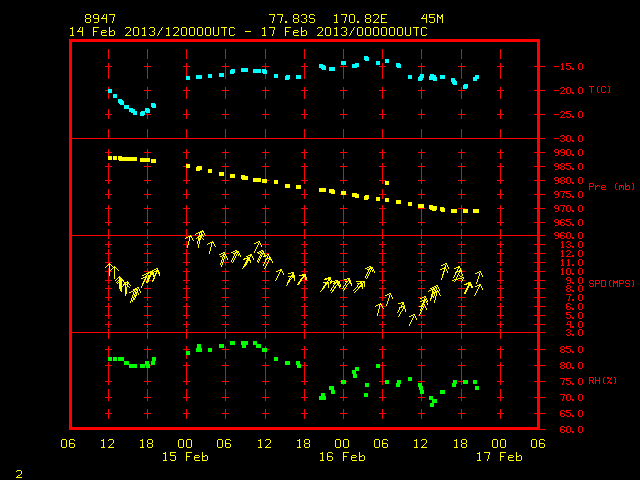Viewport: 640px width, 480px height.
Task: Click the date range title line
Action: click(x=248, y=32)
